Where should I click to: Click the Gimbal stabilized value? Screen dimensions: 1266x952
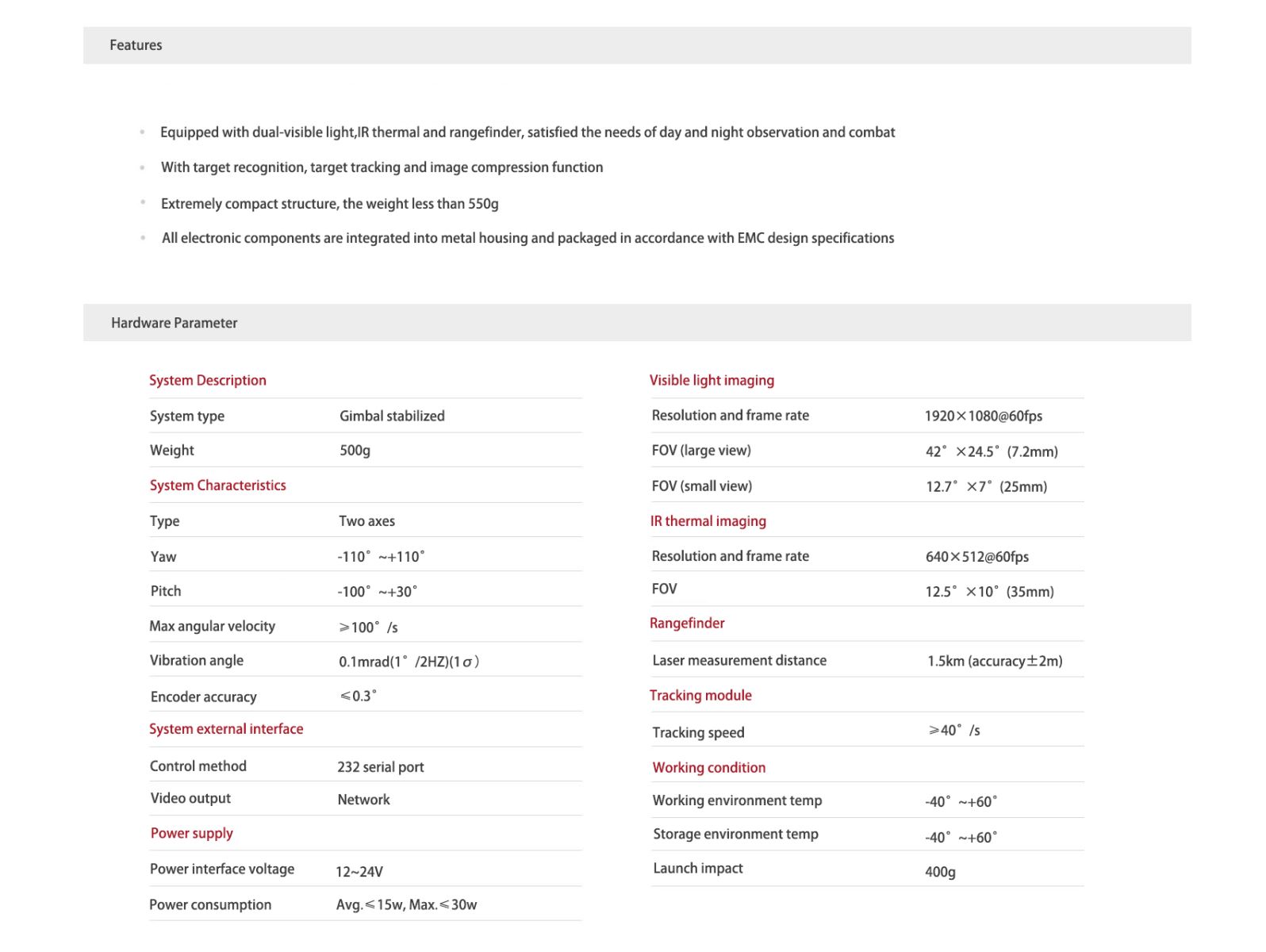tap(392, 416)
